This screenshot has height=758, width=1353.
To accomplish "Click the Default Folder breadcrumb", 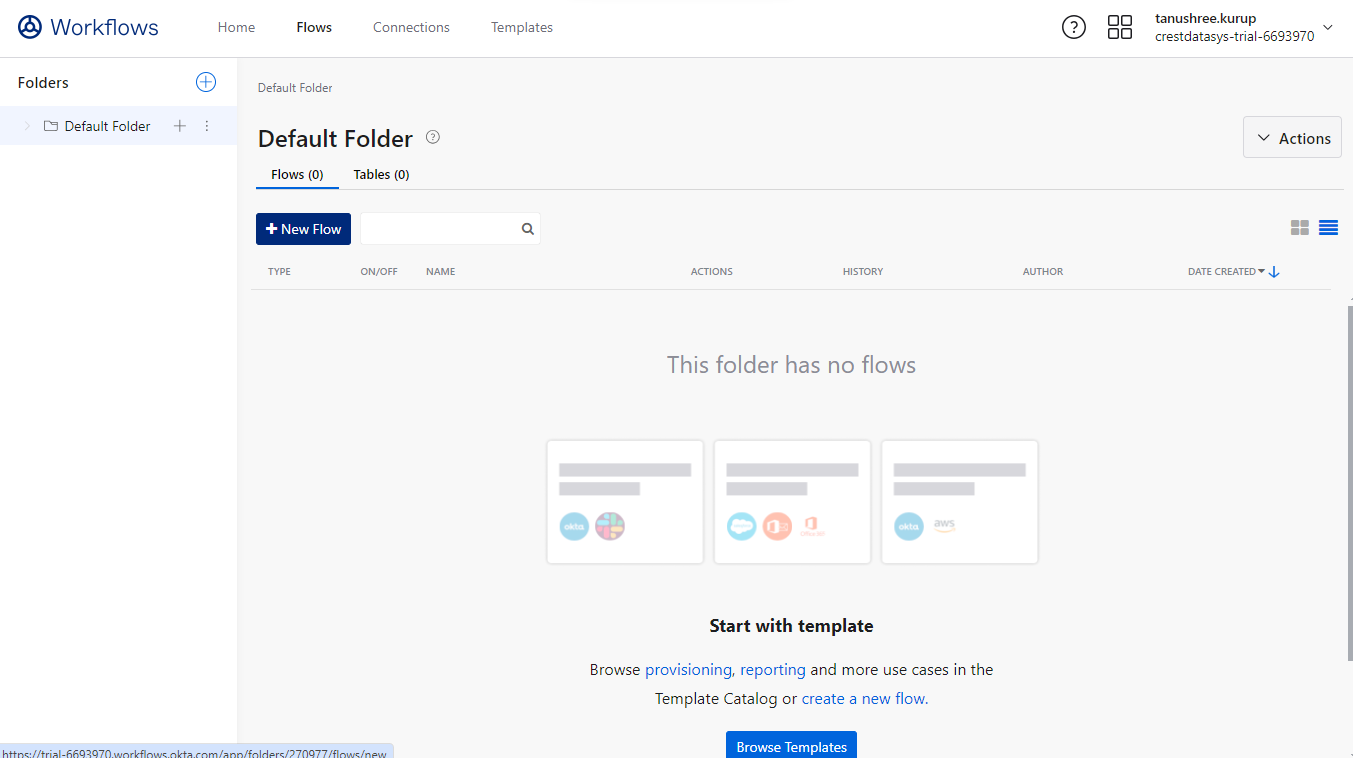I will (295, 88).
